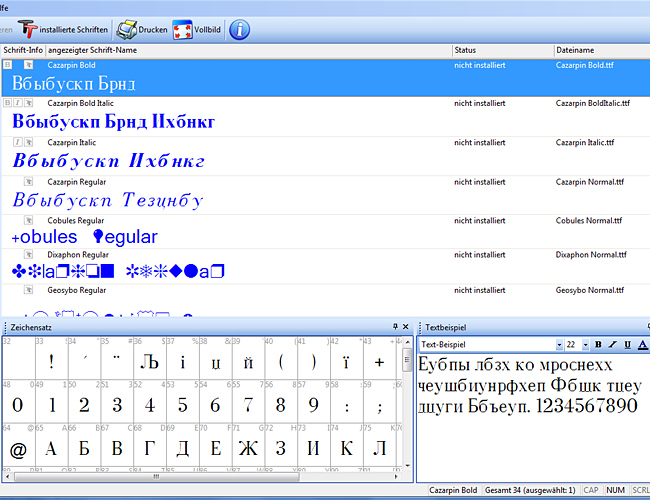Toggle underline in Textbeispiel toolbar
The height and width of the screenshot is (500, 650).
pos(627,344)
